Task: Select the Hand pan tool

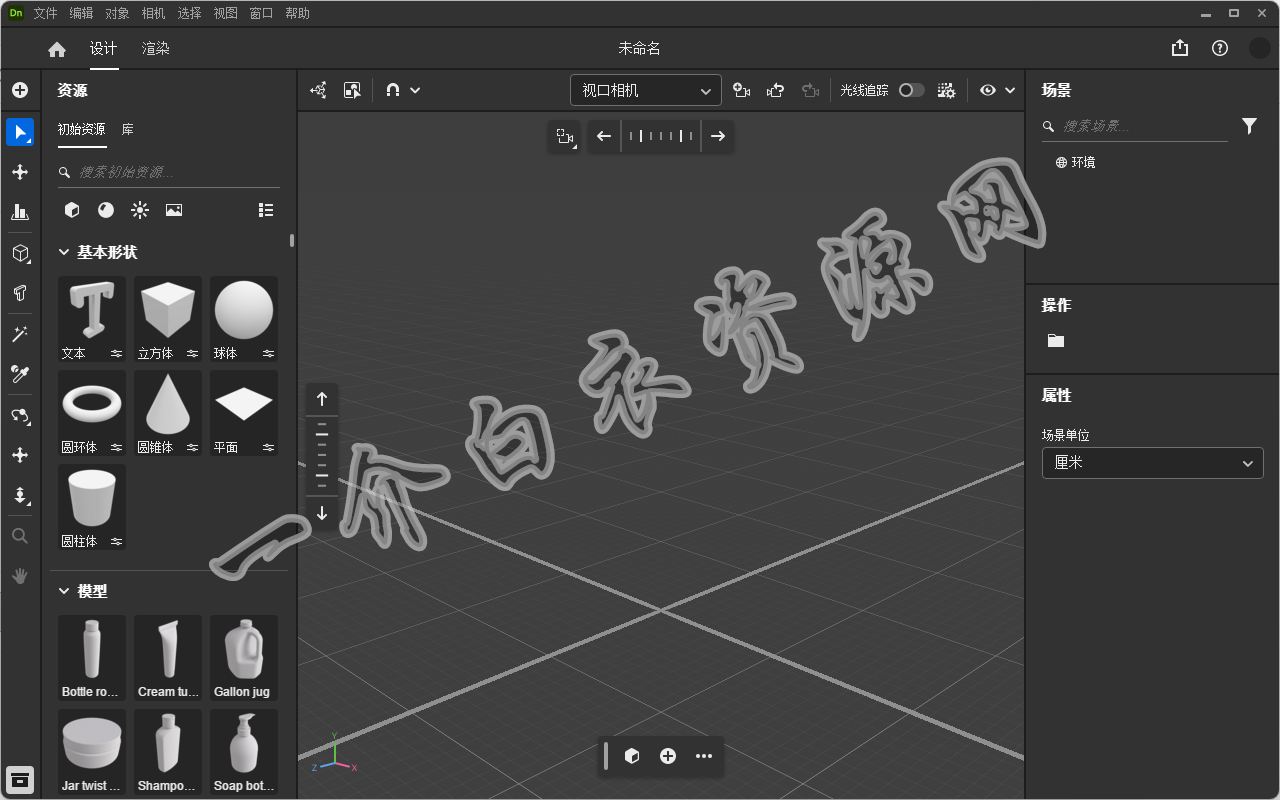Action: tap(20, 576)
